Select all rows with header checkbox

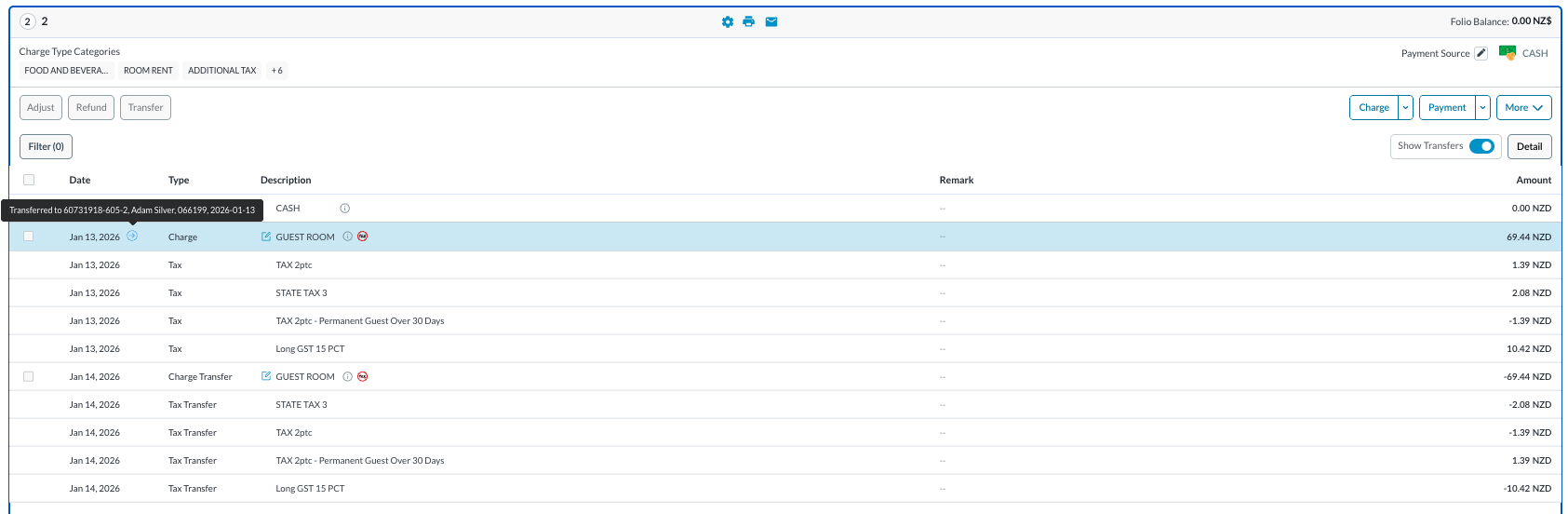pos(29,180)
